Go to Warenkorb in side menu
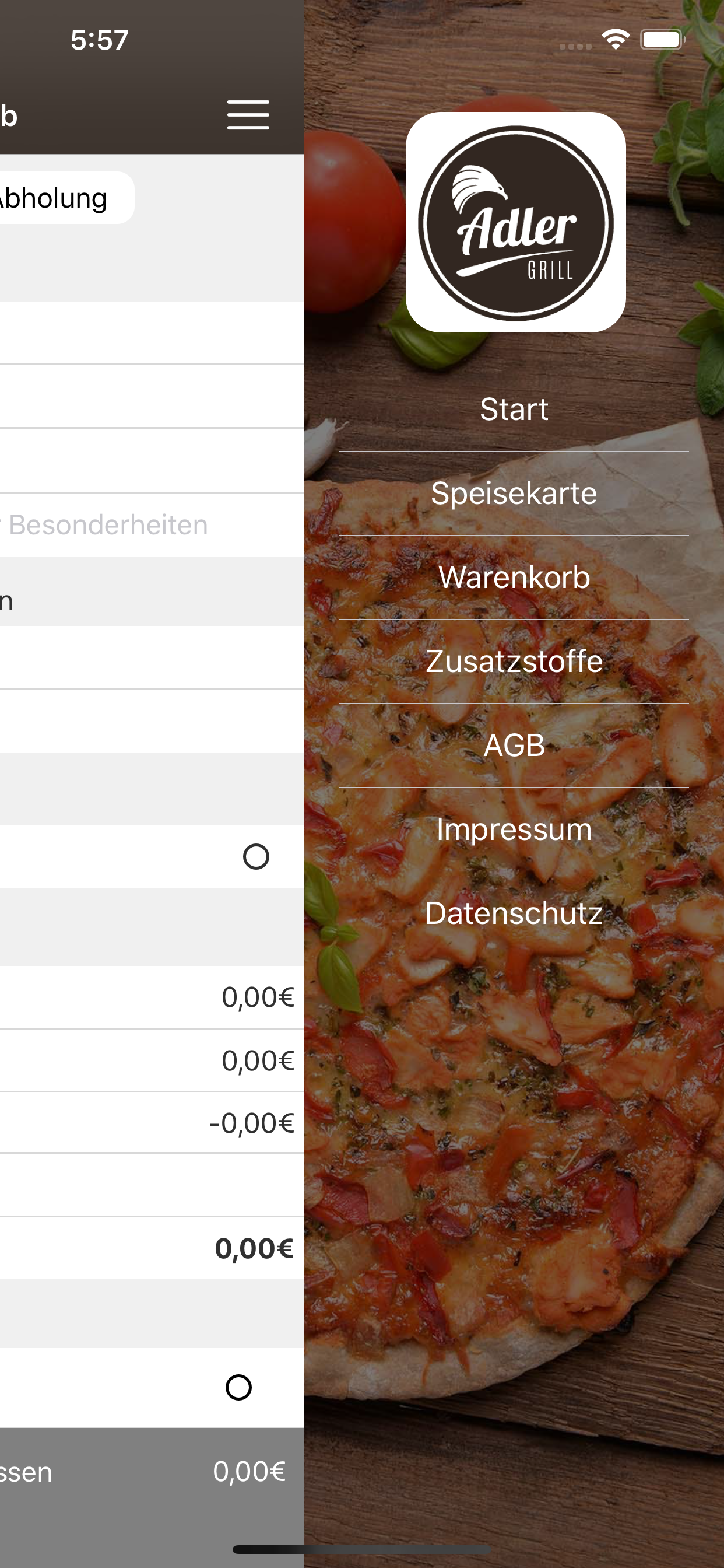Screen dimensions: 724x1568 514,577
